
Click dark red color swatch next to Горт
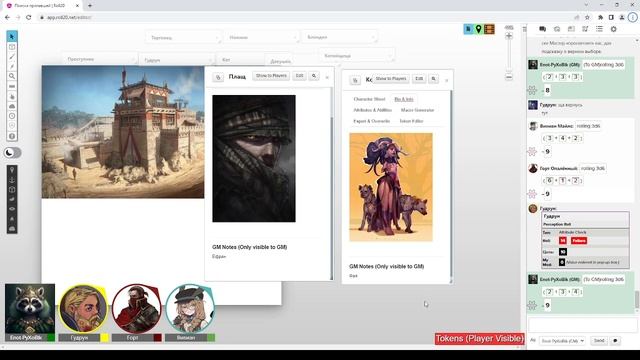[x=158, y=338]
